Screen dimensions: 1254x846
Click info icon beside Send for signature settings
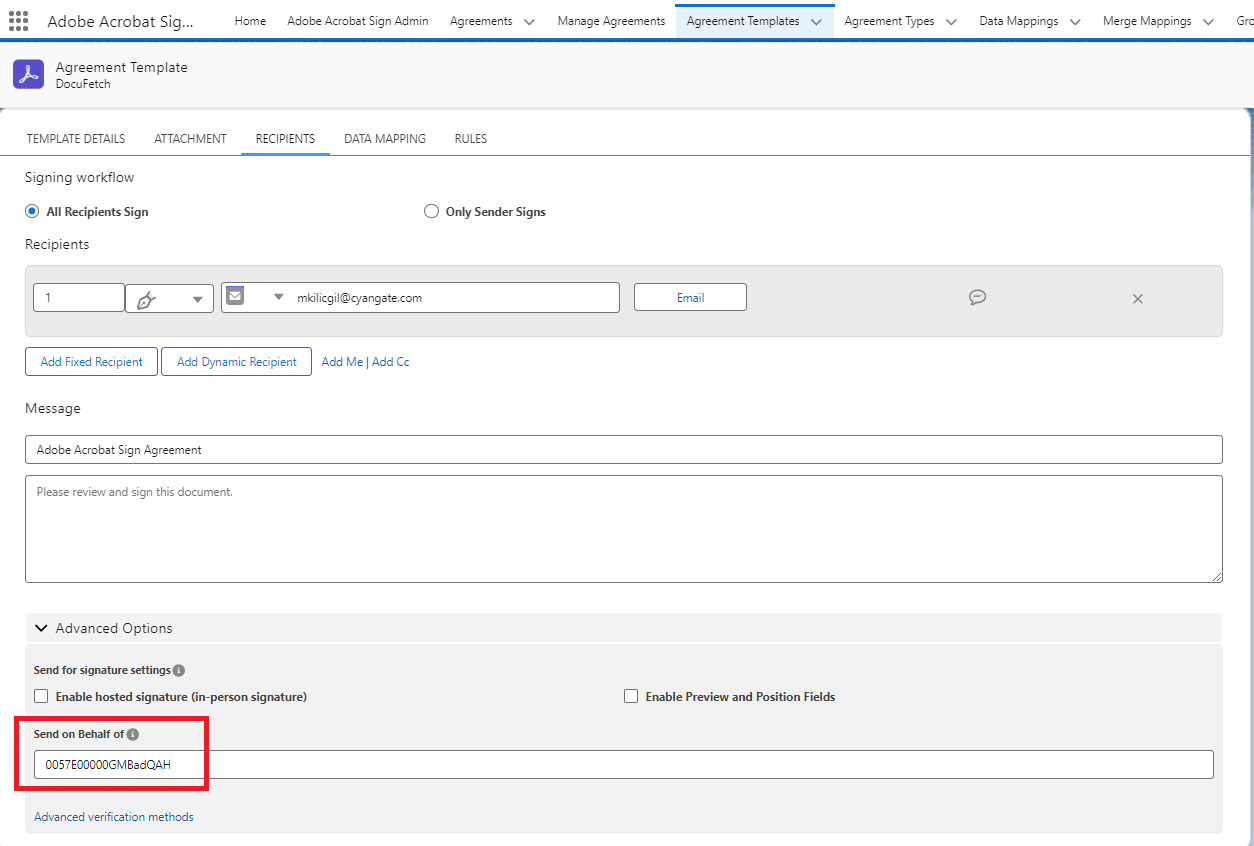point(179,670)
